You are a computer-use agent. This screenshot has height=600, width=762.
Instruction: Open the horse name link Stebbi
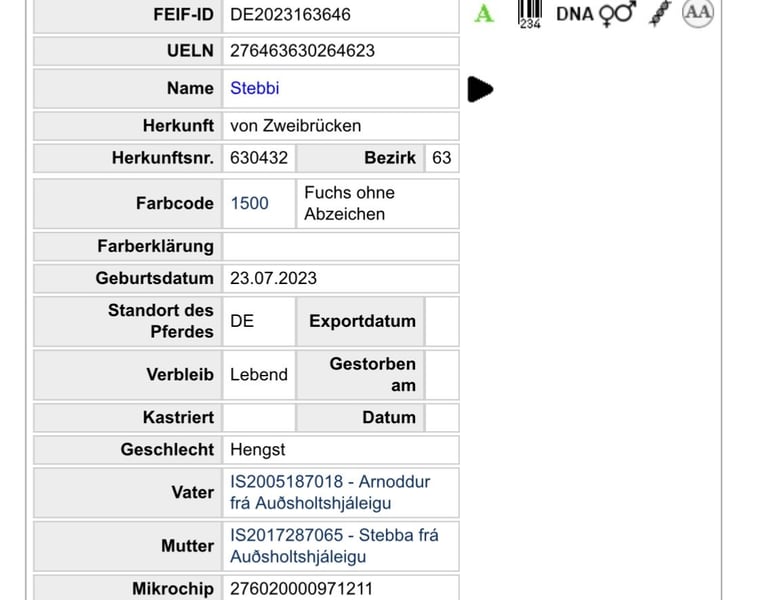pyautogui.click(x=255, y=88)
